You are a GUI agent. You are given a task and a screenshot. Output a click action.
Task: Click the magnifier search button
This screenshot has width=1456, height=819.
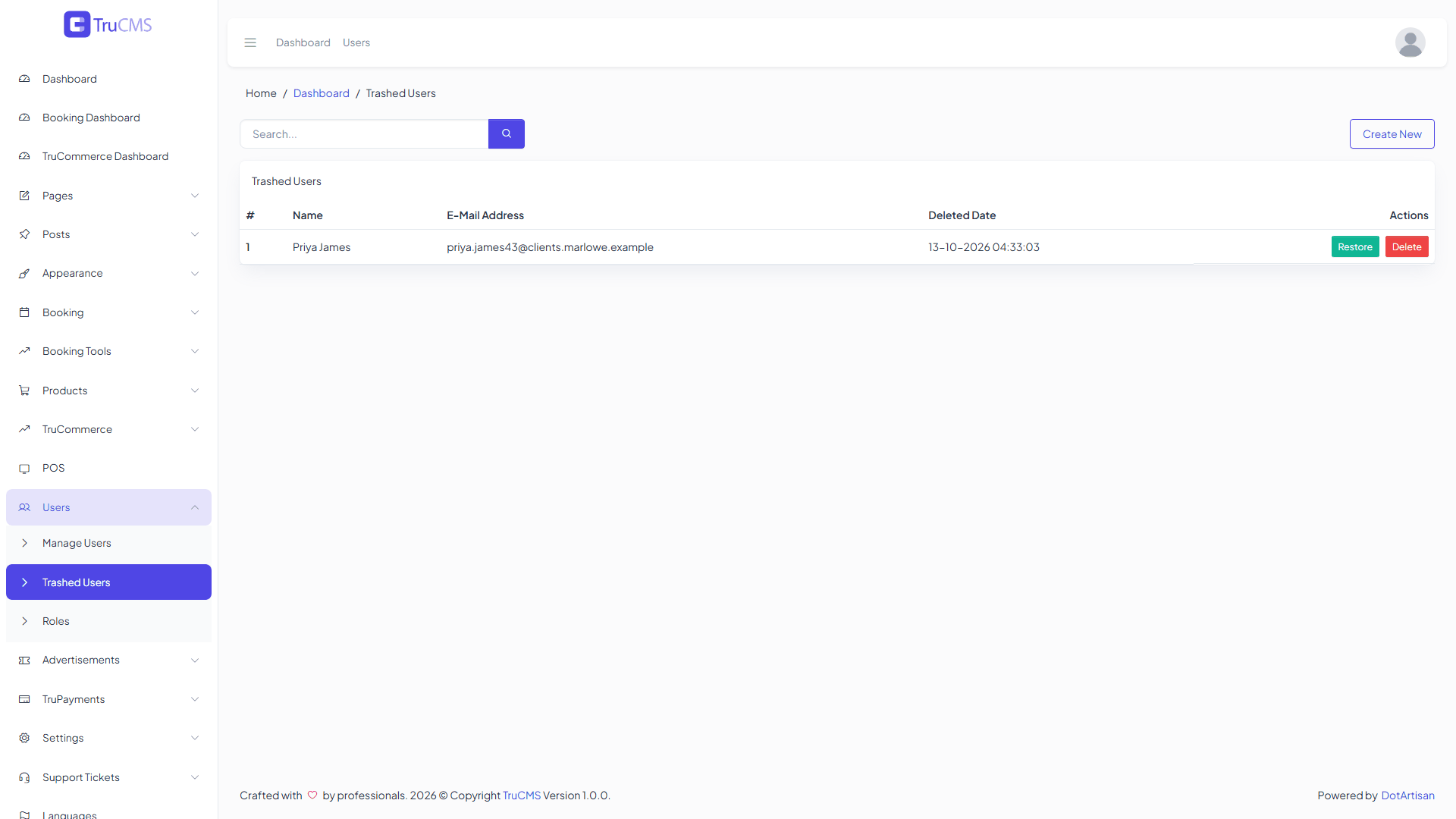point(507,133)
